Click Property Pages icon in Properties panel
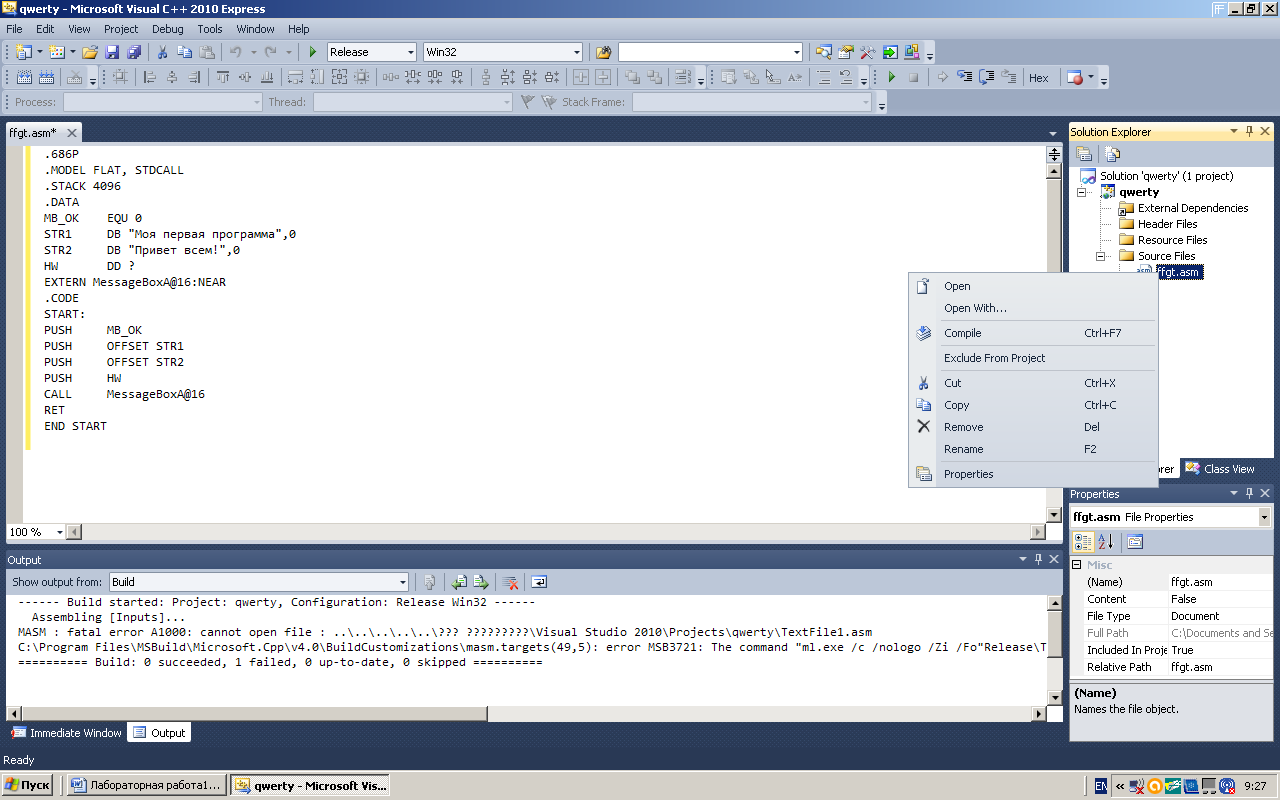This screenshot has width=1280, height=800. click(x=1135, y=542)
